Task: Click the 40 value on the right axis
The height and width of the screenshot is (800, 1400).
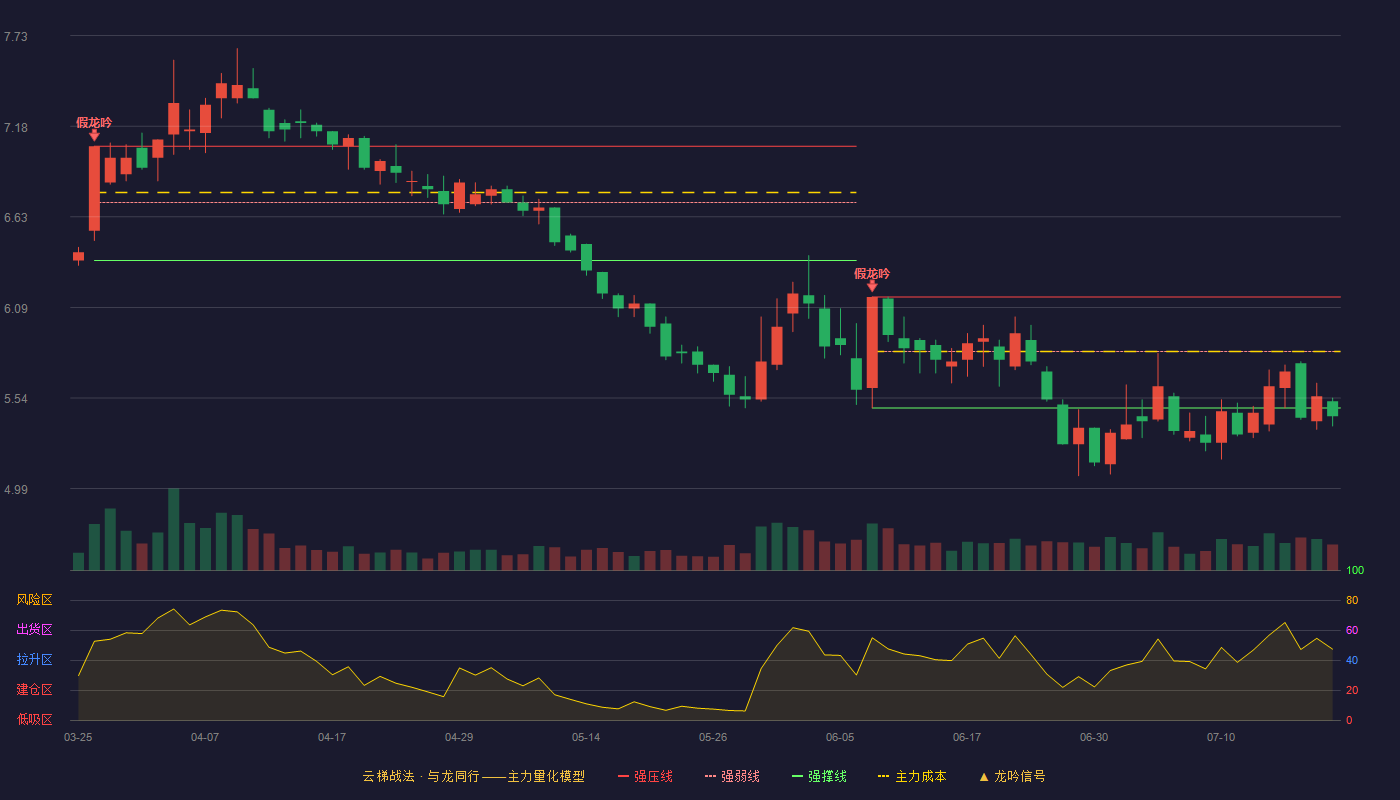Action: [x=1352, y=660]
